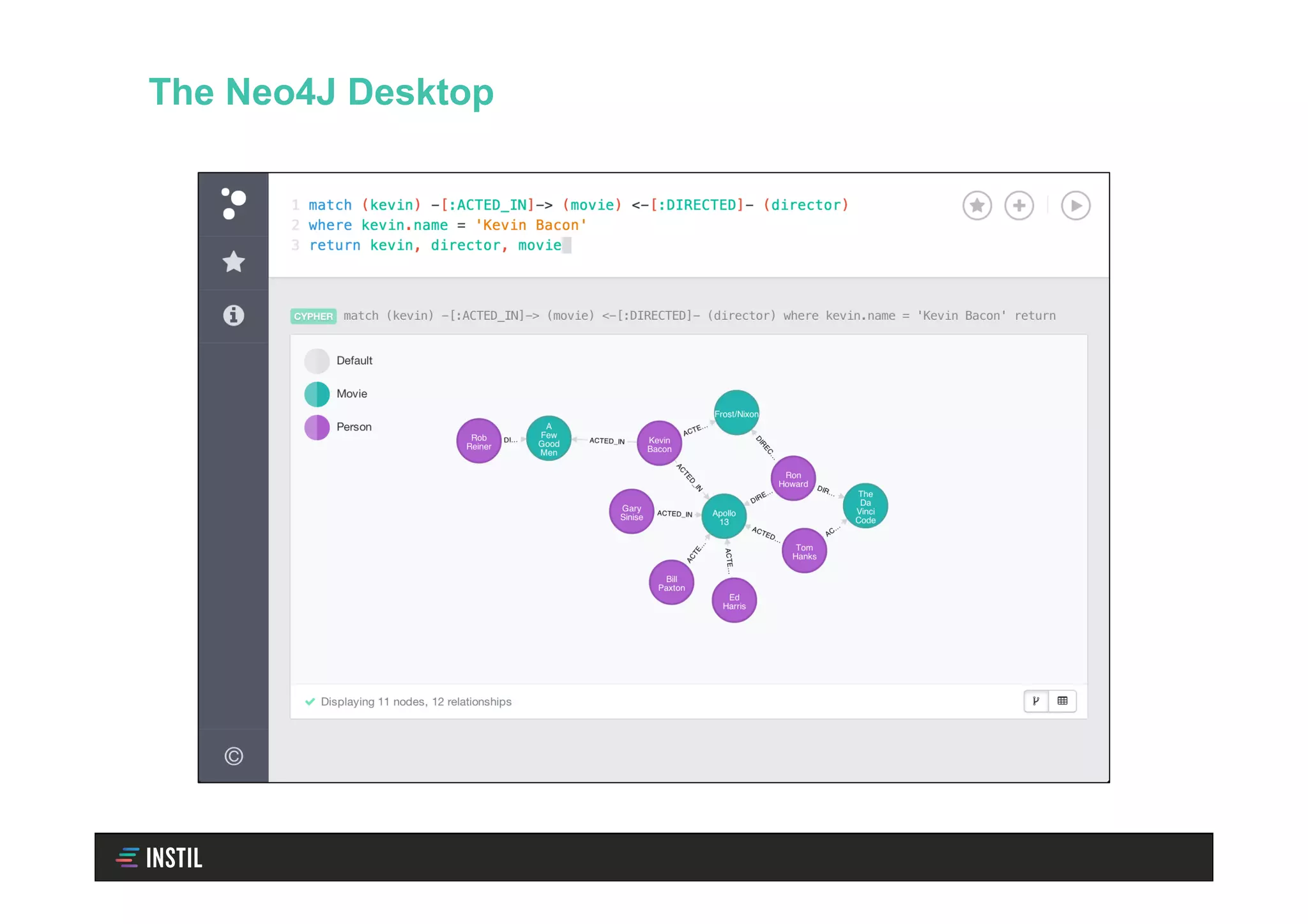Screen dimensions: 1308x924
Task: Select the Tom Hanks node
Action: [x=804, y=551]
